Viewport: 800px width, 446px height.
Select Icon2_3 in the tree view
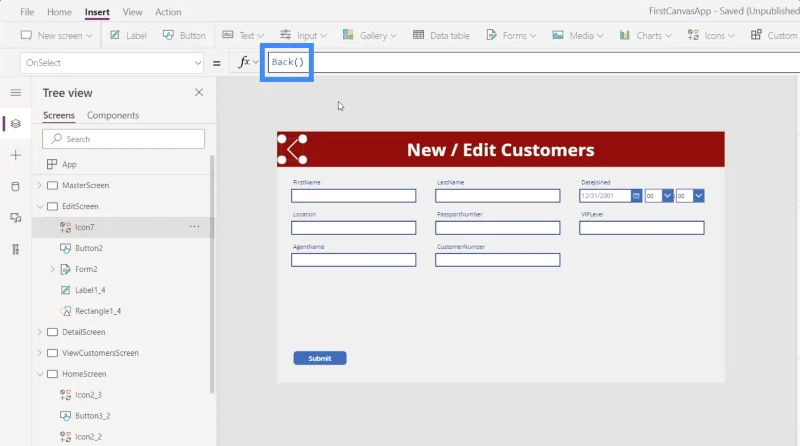88,395
